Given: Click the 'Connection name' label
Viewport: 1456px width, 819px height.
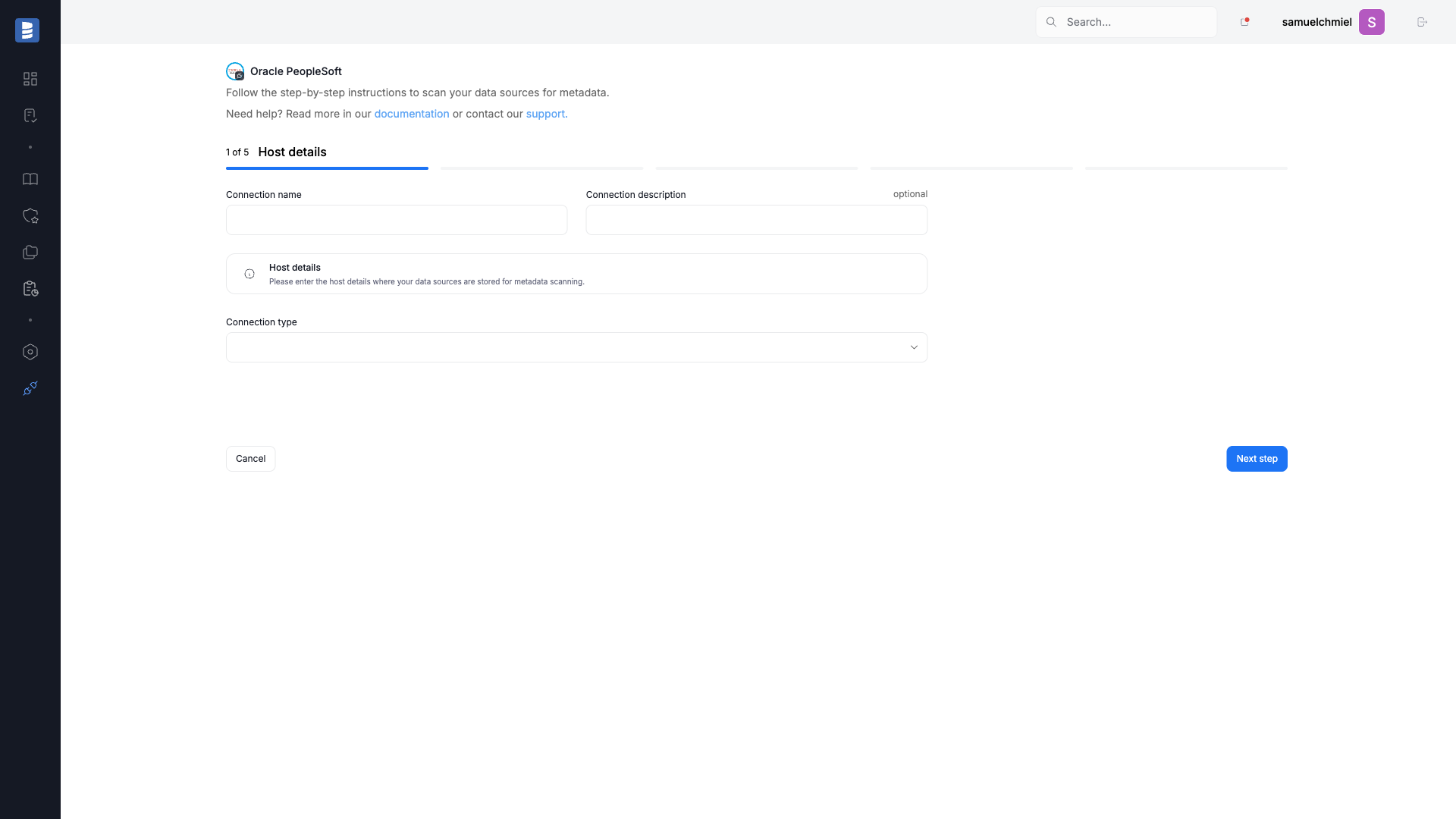Looking at the screenshot, I should pyautogui.click(x=264, y=195).
